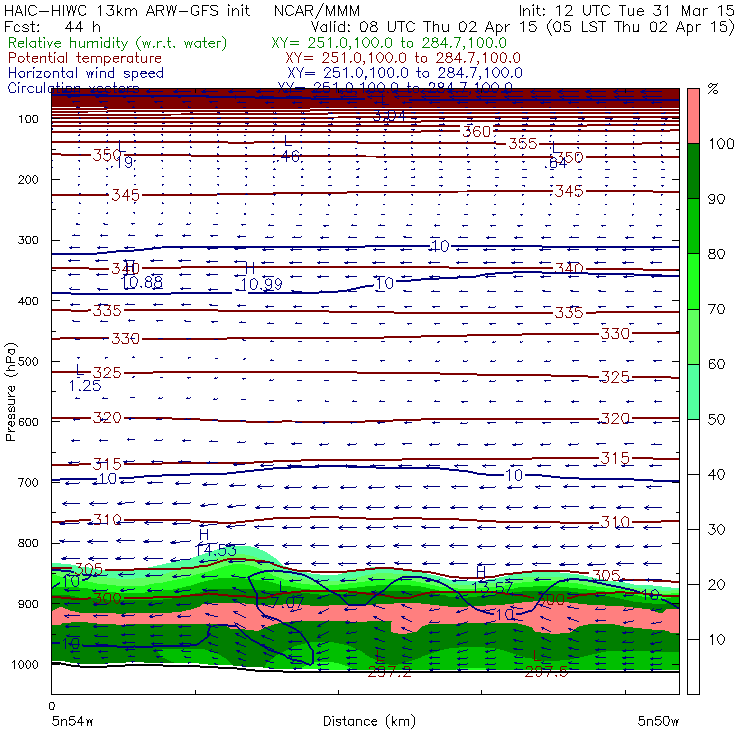Select 'Circulation vectors' legend label
This screenshot has width=740, height=740.
tap(73, 88)
